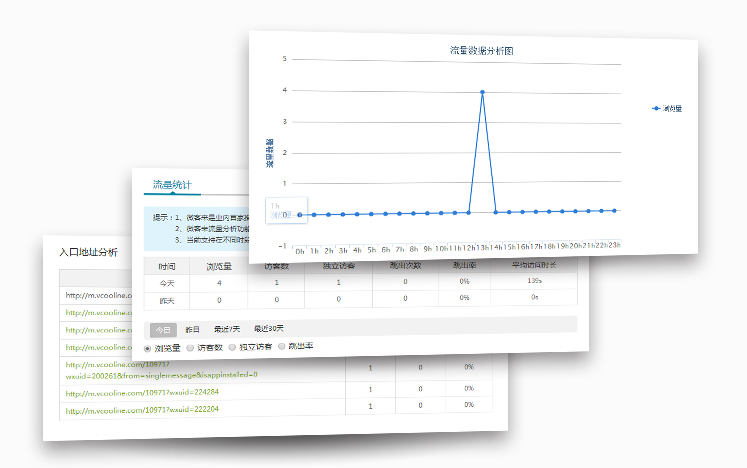Switch to the 昨日 time range tab
The image size is (747, 468).
[x=193, y=329]
